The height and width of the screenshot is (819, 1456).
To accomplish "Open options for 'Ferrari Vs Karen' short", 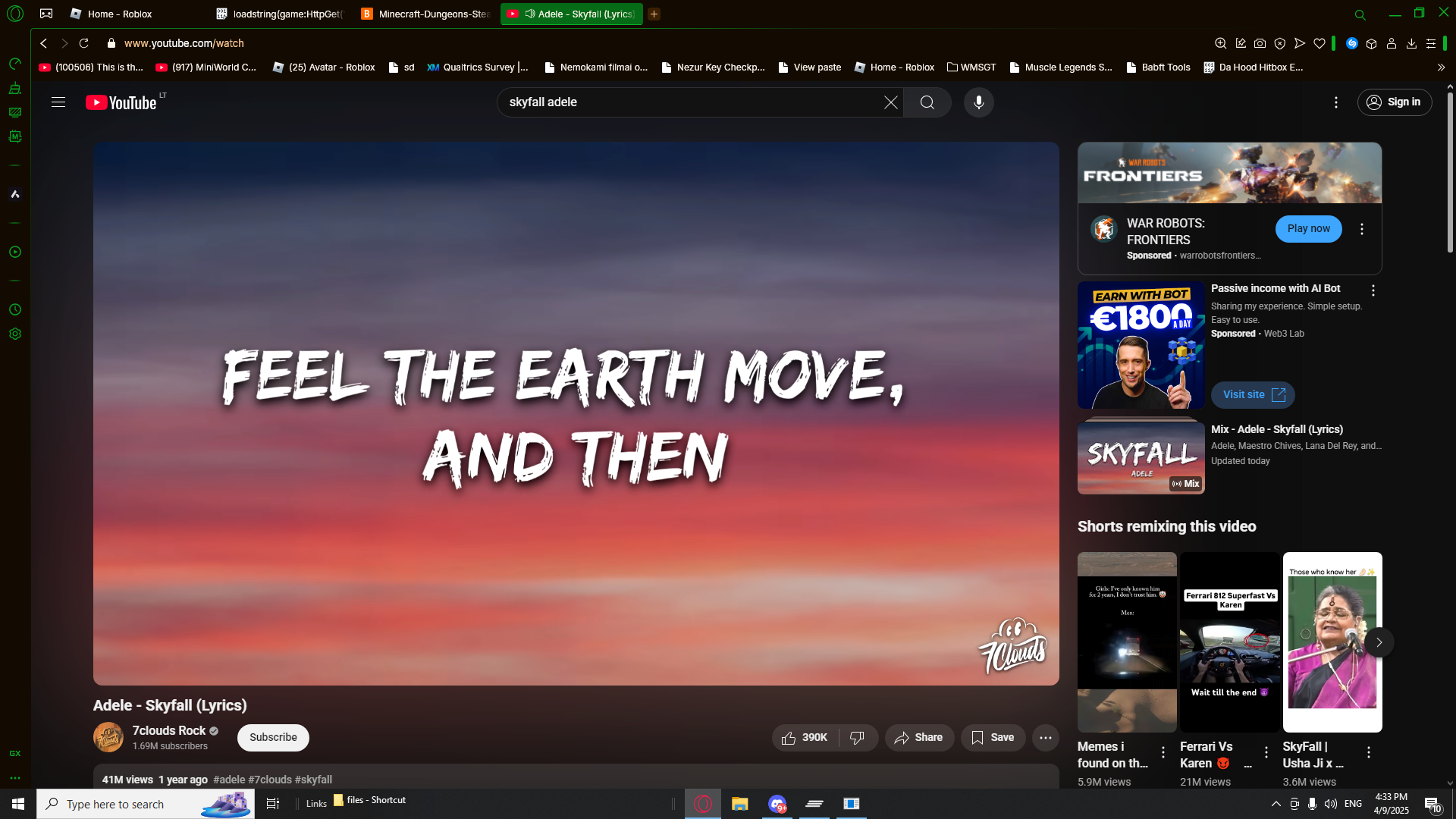I will click(1266, 752).
